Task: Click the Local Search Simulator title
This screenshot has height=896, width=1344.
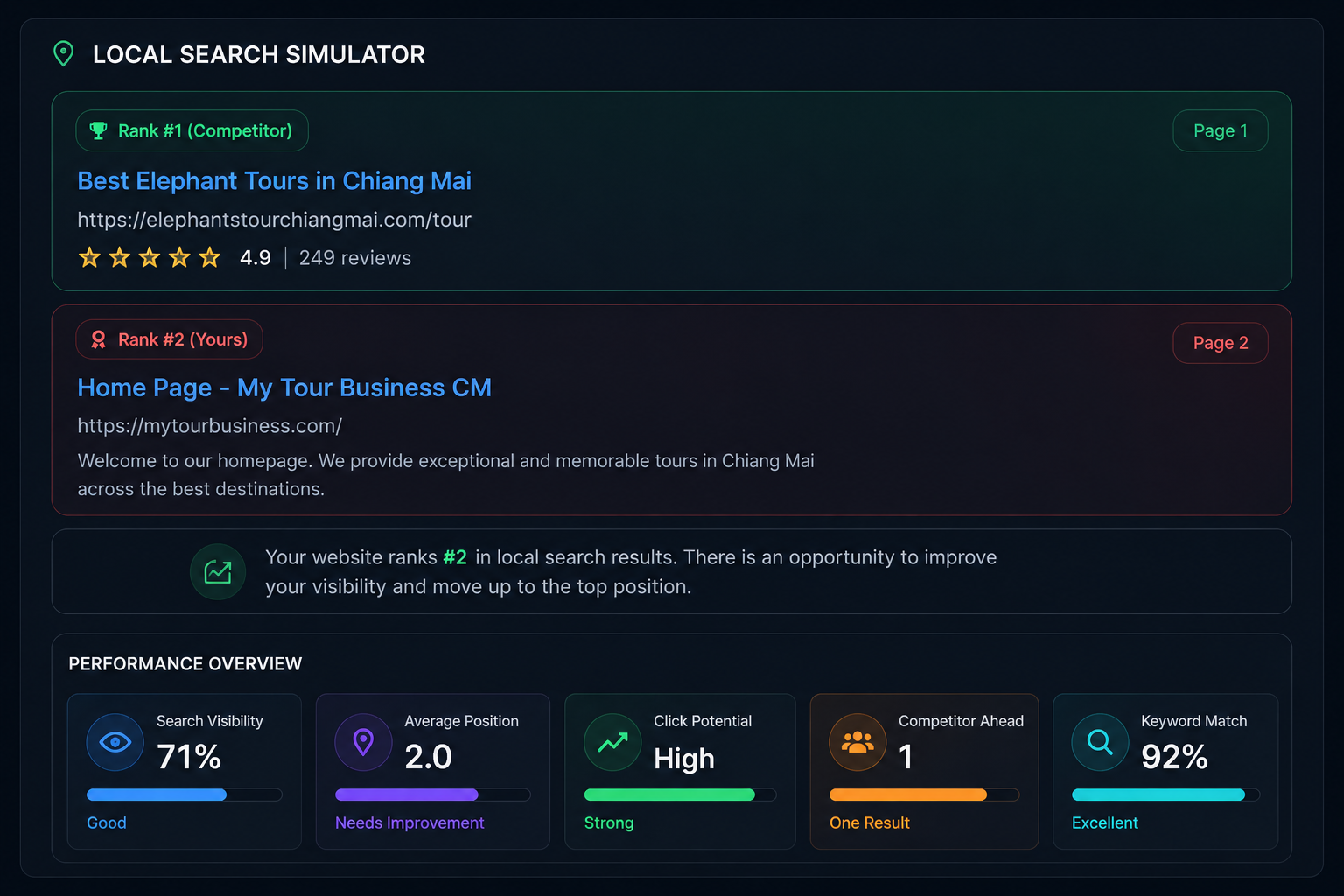Action: tap(259, 54)
